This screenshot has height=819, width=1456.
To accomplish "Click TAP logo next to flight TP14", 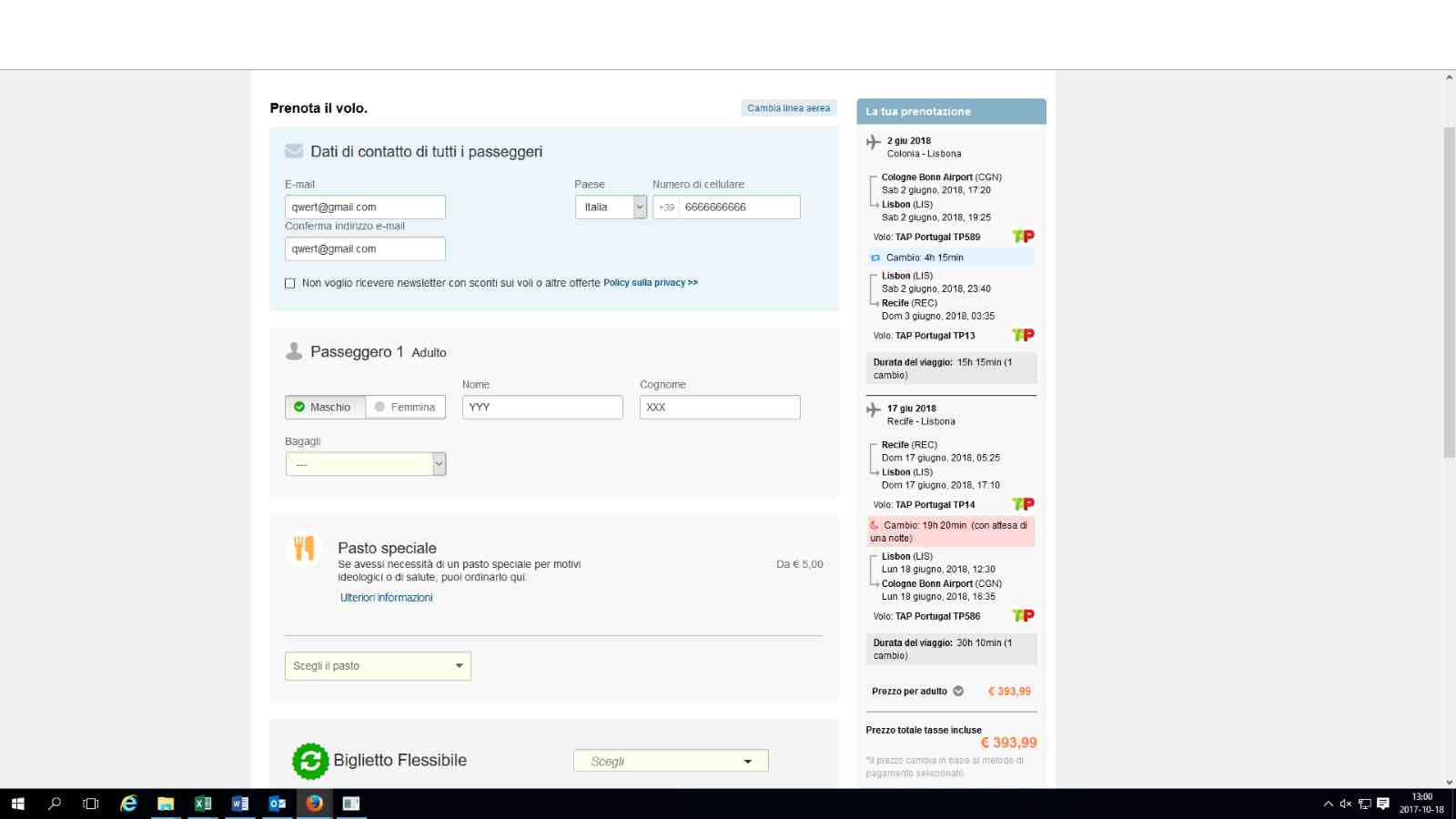I will (1023, 504).
